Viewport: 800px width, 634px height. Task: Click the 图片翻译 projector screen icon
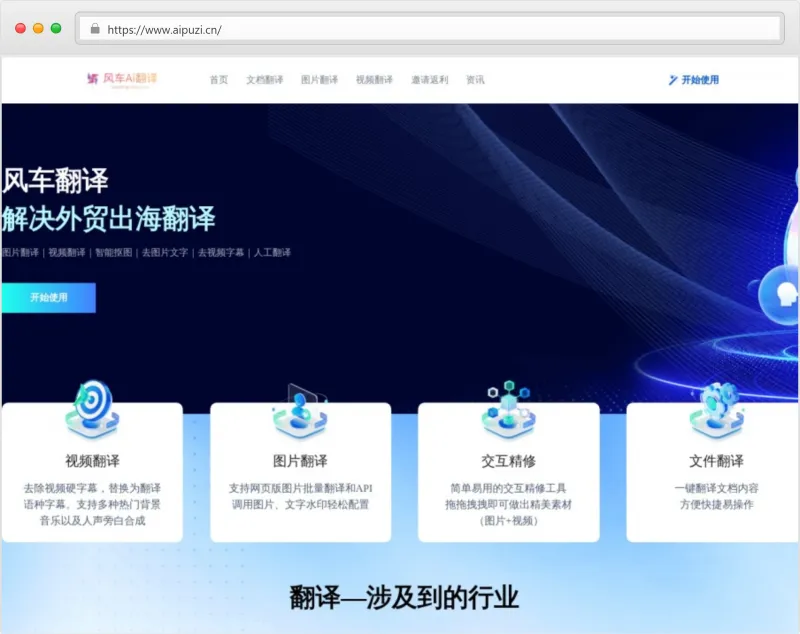click(x=300, y=403)
